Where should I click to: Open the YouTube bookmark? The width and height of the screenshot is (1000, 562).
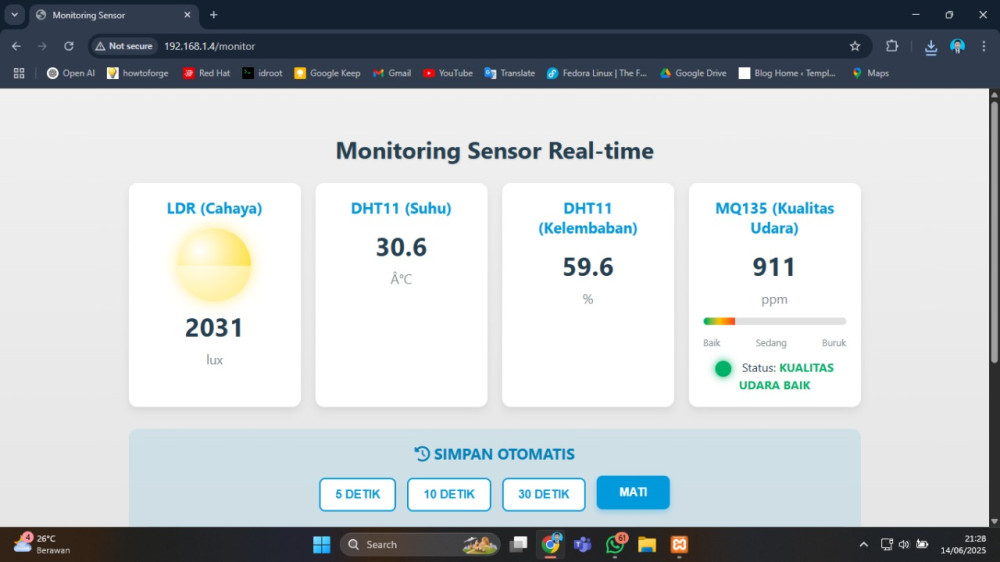[x=448, y=73]
